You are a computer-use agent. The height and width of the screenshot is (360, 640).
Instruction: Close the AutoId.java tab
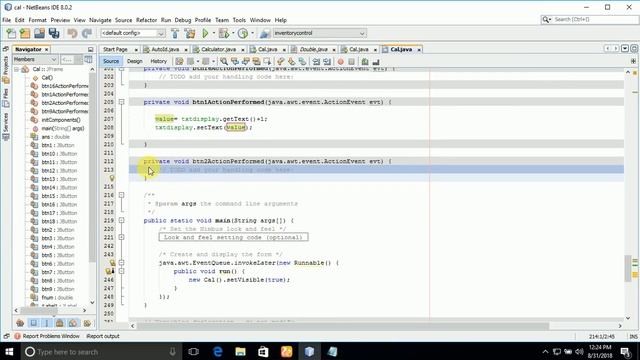[x=186, y=50]
